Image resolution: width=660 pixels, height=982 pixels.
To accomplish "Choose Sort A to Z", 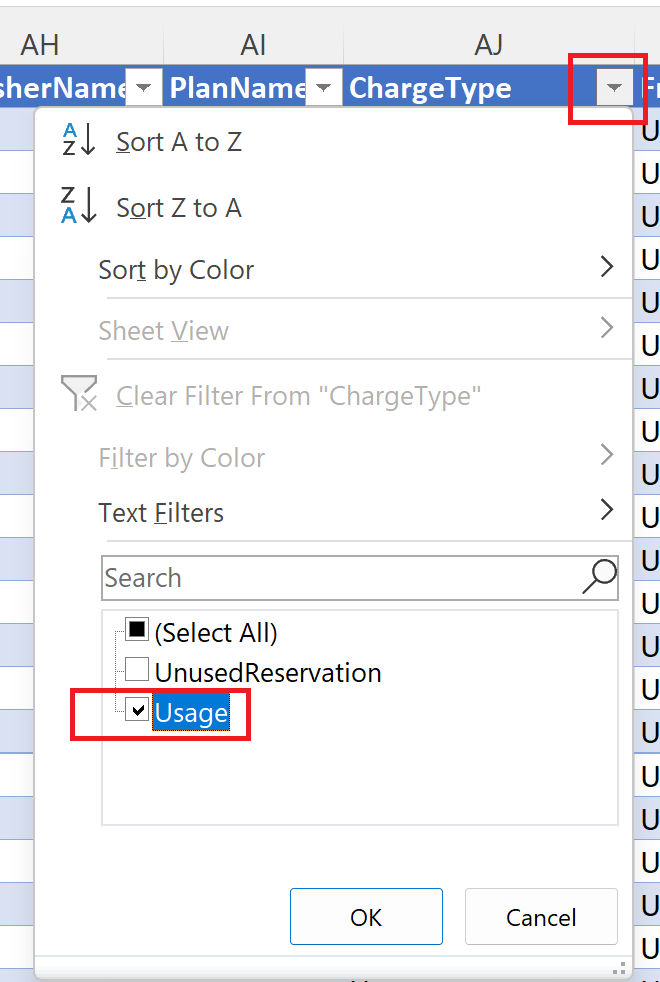I will [179, 142].
